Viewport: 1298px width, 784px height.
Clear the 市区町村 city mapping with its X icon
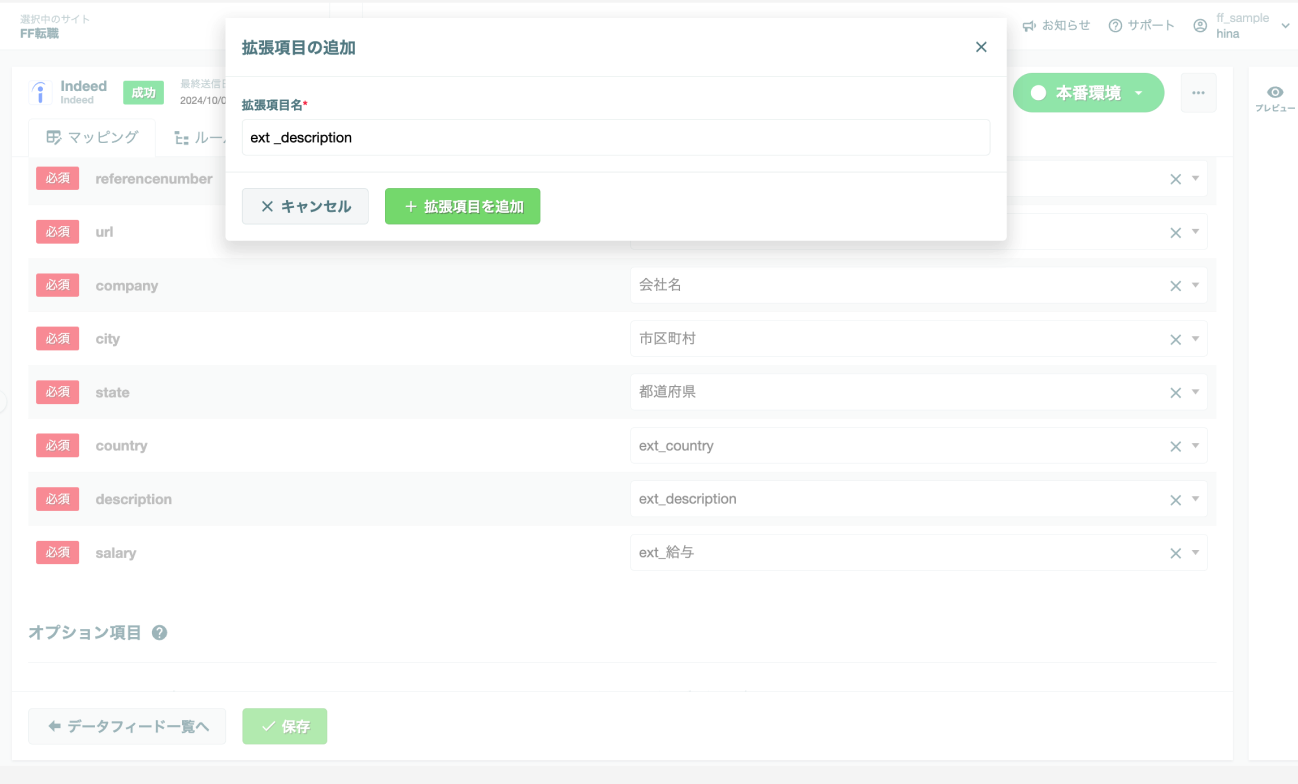coord(1175,338)
